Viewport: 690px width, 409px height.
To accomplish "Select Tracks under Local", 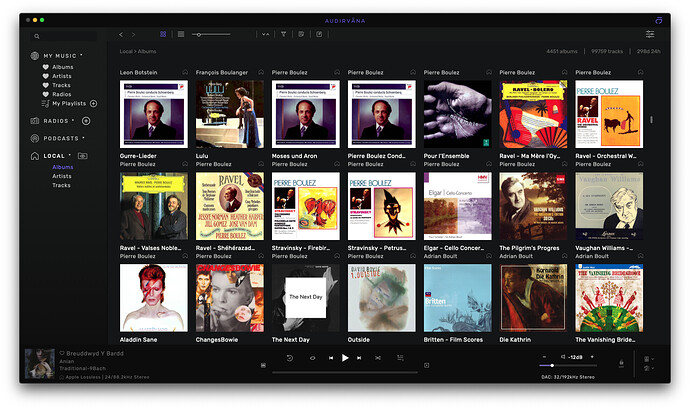I will click(61, 185).
